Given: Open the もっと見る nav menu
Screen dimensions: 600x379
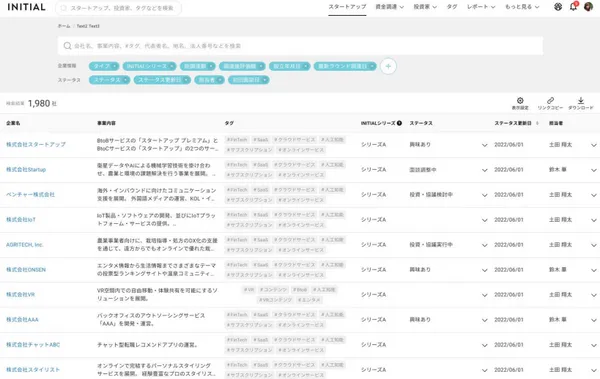Looking at the screenshot, I should coord(522,7).
